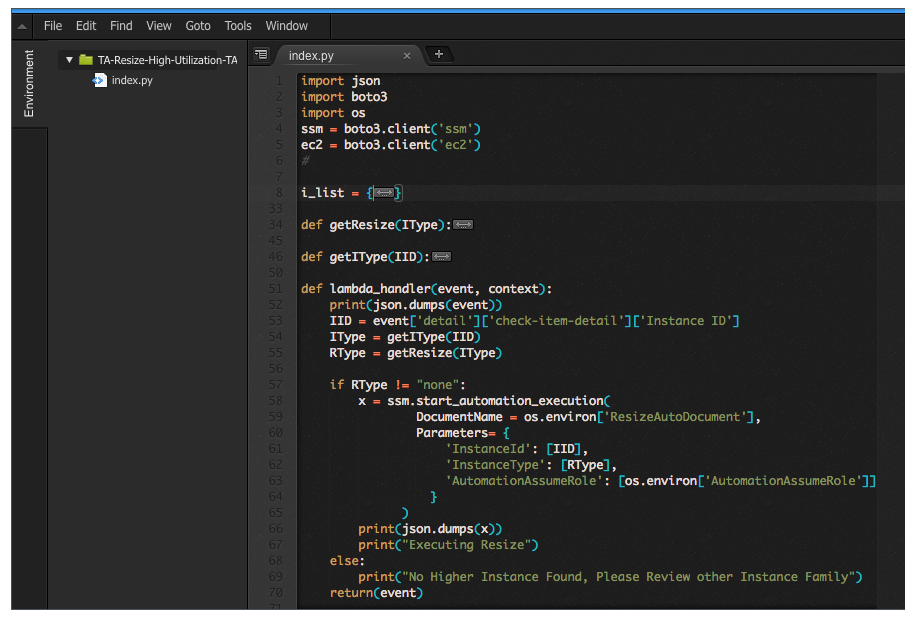The width and height of the screenshot is (905, 622).
Task: Expand the folded getIType function body
Action: tap(442, 257)
